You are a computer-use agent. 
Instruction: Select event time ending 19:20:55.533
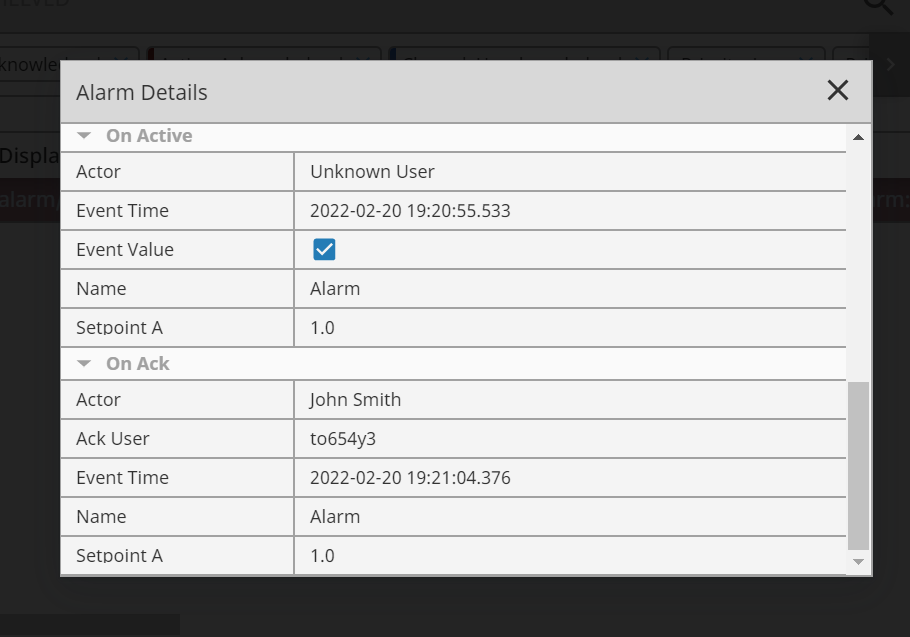click(410, 211)
